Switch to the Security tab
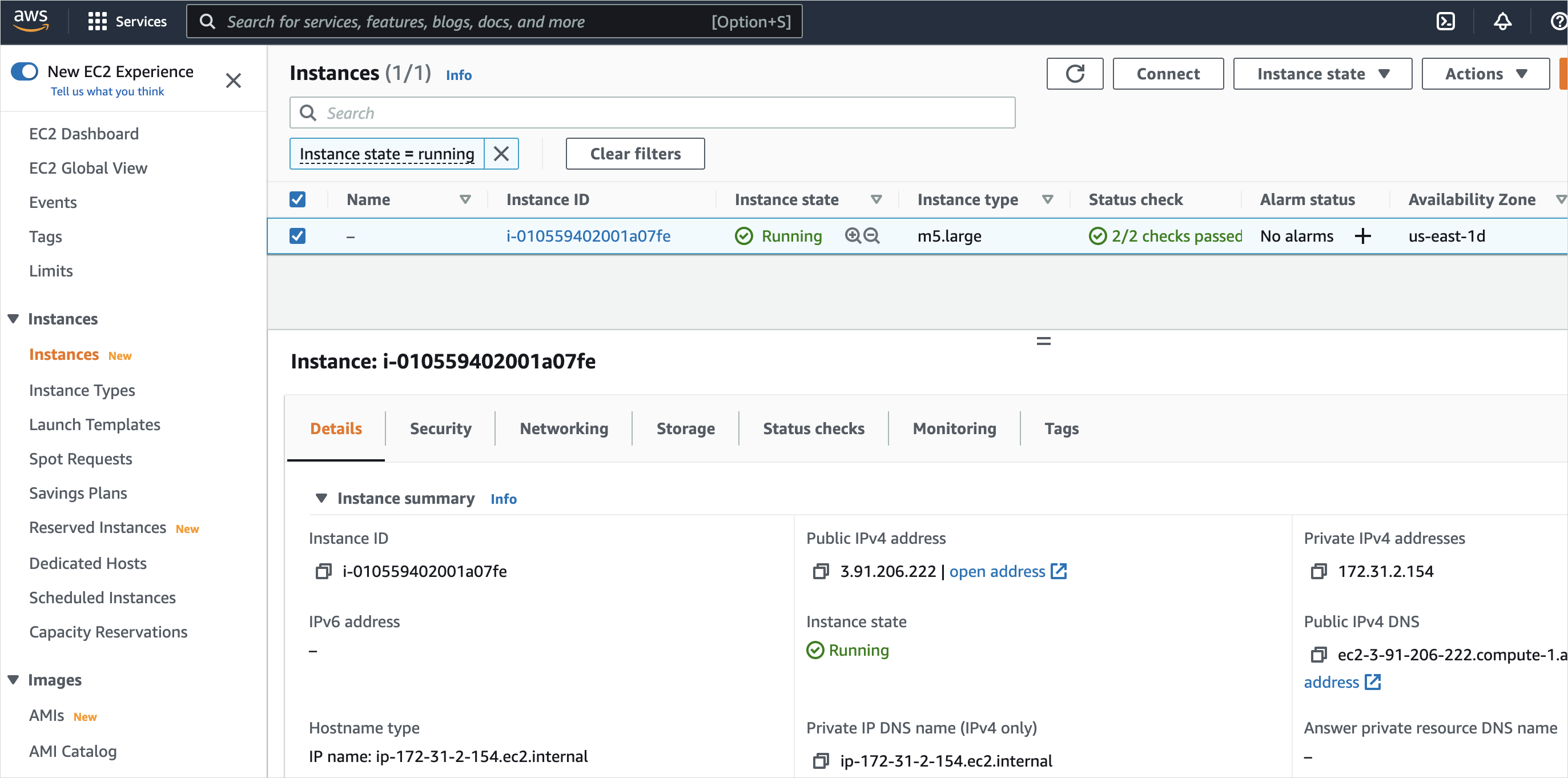1568x778 pixels. pos(440,428)
